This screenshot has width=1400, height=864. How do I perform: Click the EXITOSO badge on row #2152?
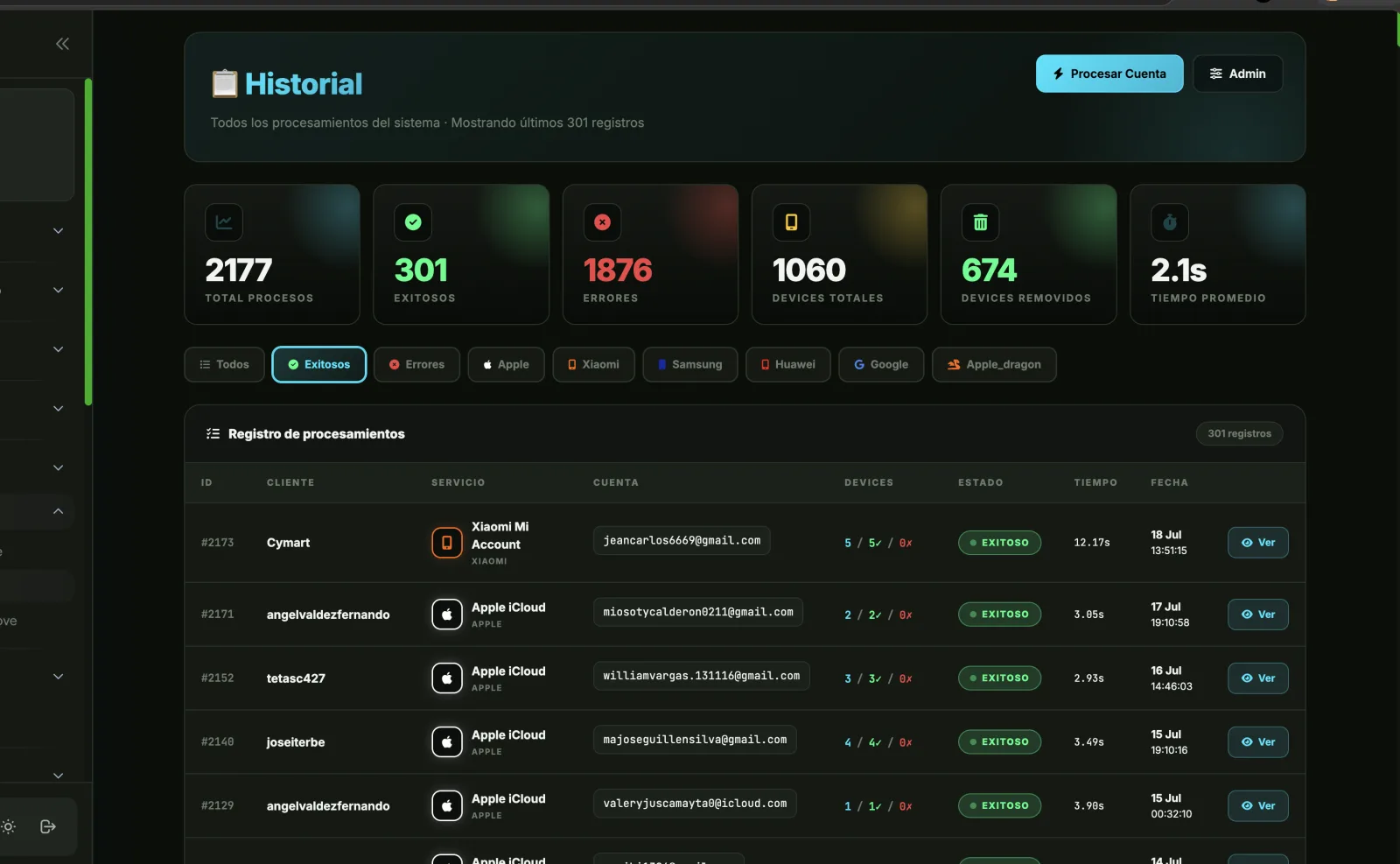tap(999, 678)
